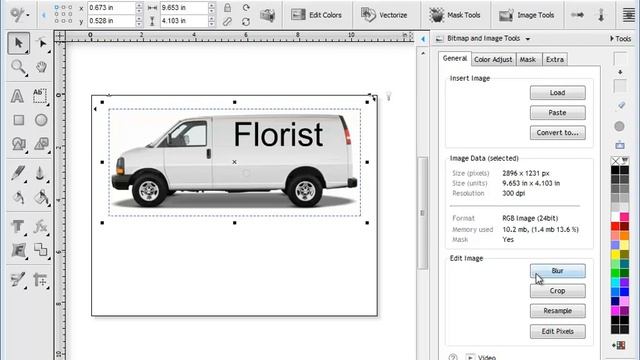Switch to the General tab
Image resolution: width=640 pixels, height=360 pixels.
click(x=455, y=58)
